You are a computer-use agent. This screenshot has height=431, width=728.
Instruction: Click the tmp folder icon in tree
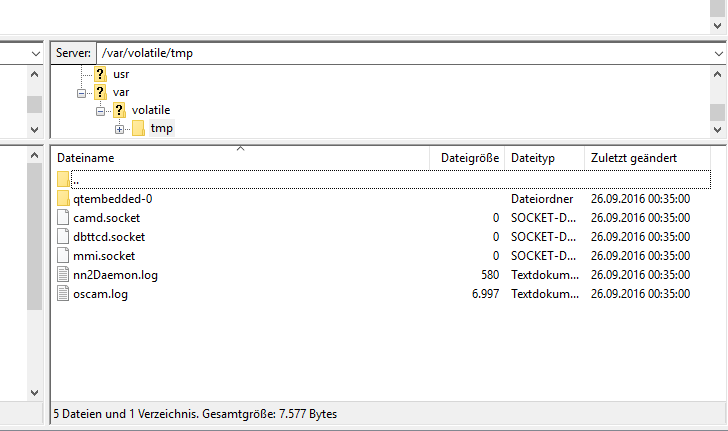(x=138, y=128)
